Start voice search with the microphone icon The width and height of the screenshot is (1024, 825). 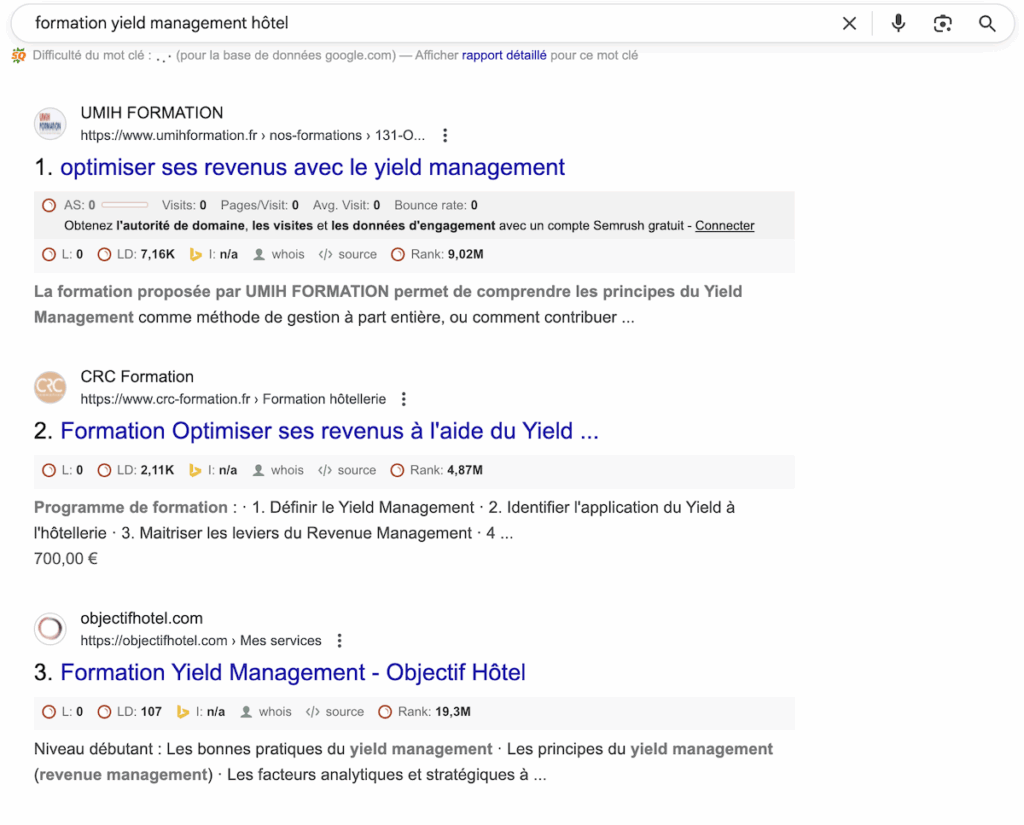[x=899, y=24]
